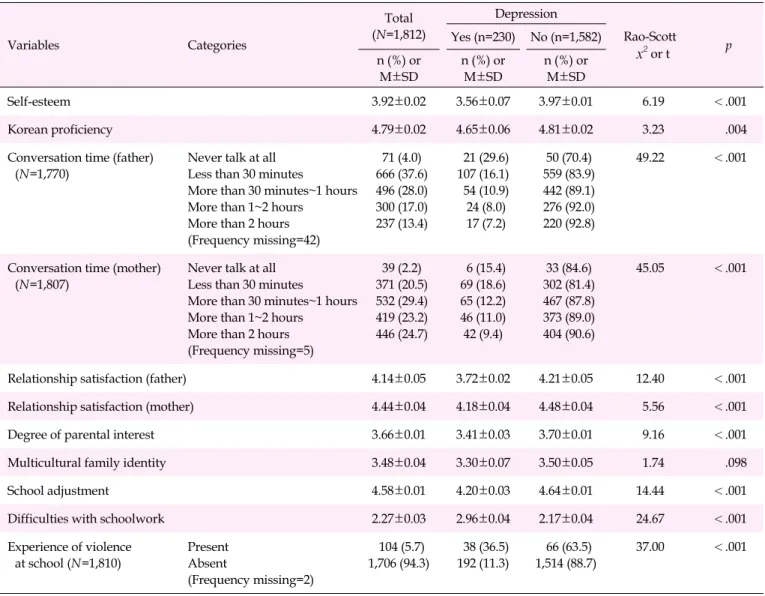Click the chi-square value 49.22
Image resolution: width=765 pixels, height=596 pixels.
click(x=650, y=158)
